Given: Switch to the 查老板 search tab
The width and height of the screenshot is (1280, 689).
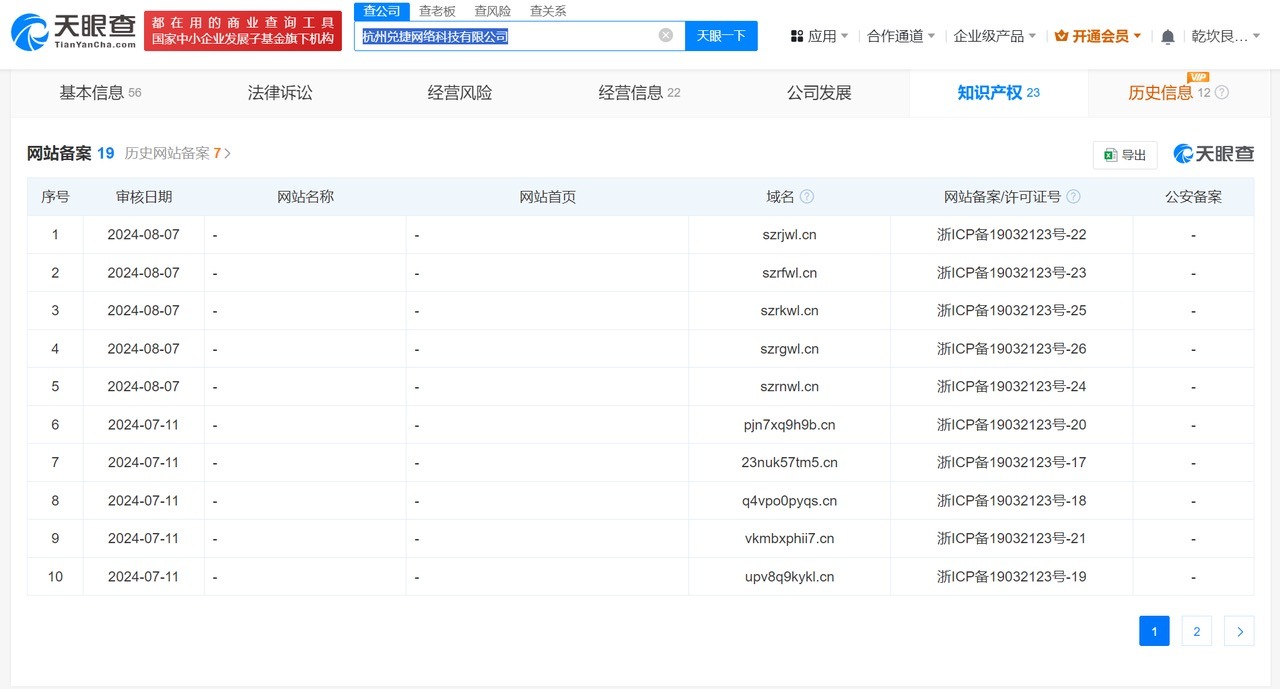Looking at the screenshot, I should click(x=435, y=11).
